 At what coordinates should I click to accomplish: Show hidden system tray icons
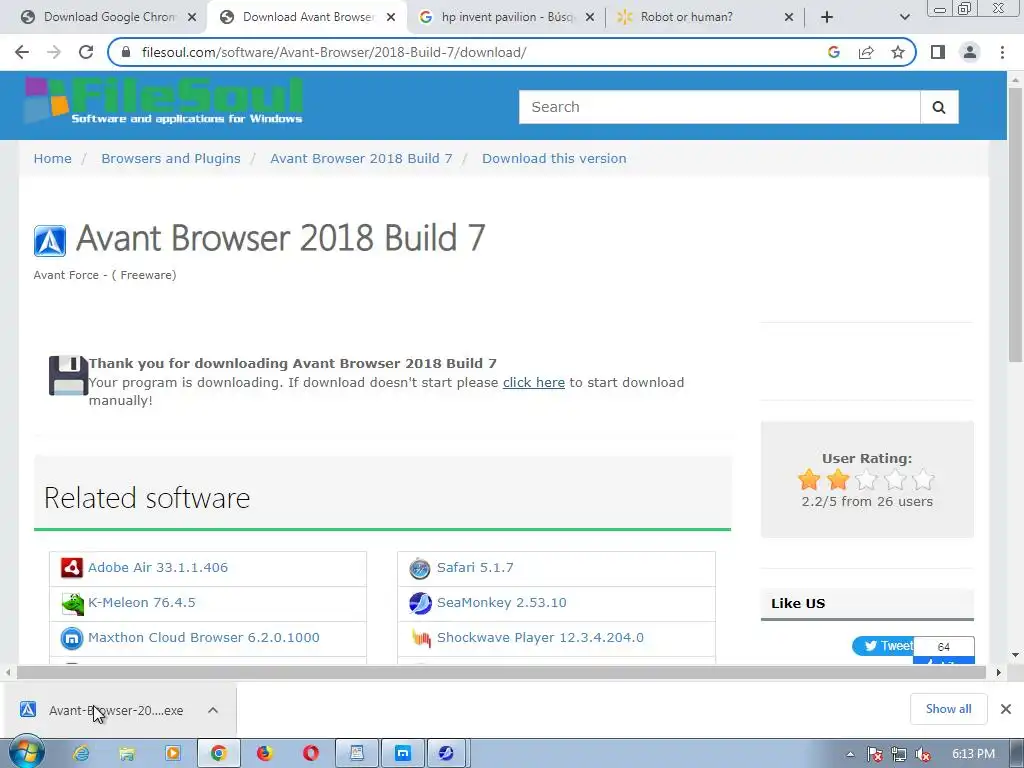pos(850,754)
